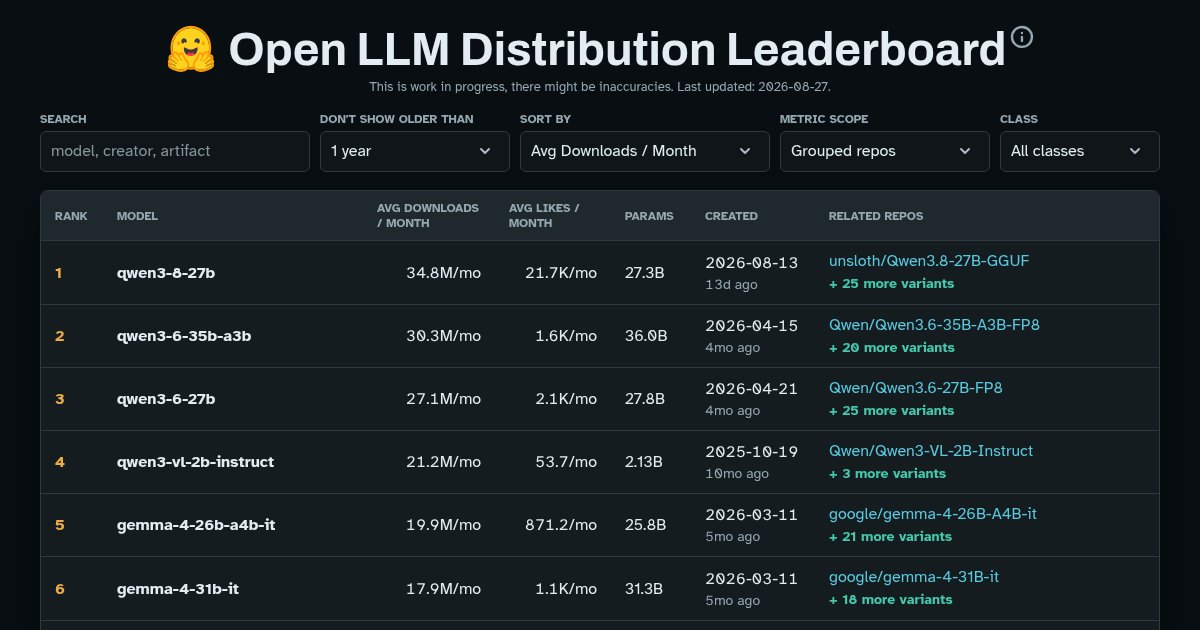Click rank number 4
This screenshot has height=630, width=1200.
(x=59, y=462)
